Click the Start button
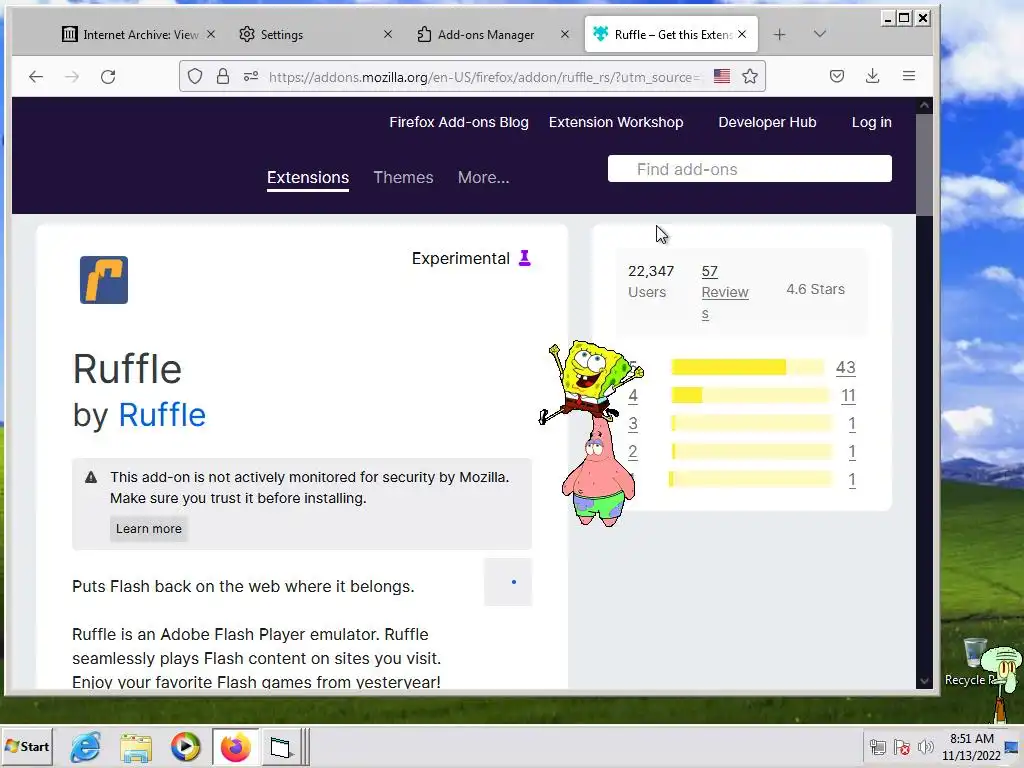 (27, 746)
